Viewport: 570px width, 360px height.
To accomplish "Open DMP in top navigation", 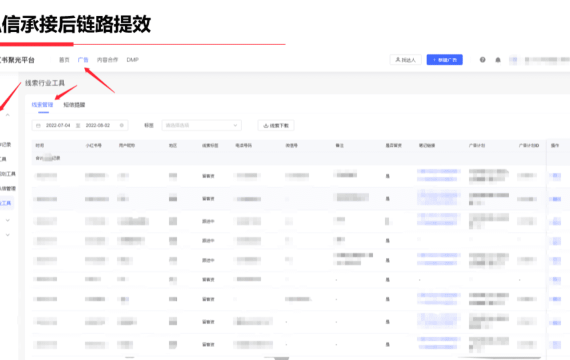I will [132, 60].
